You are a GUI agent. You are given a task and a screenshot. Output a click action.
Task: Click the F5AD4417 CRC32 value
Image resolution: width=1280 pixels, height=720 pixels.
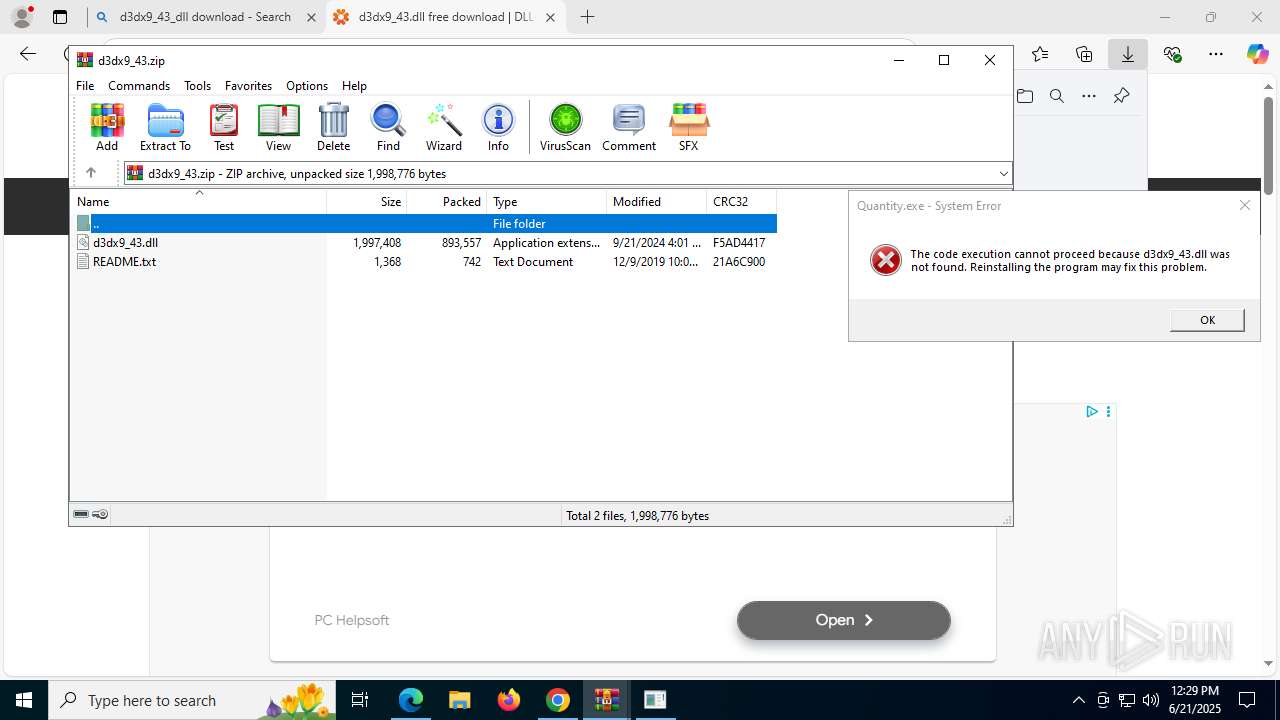click(x=739, y=242)
